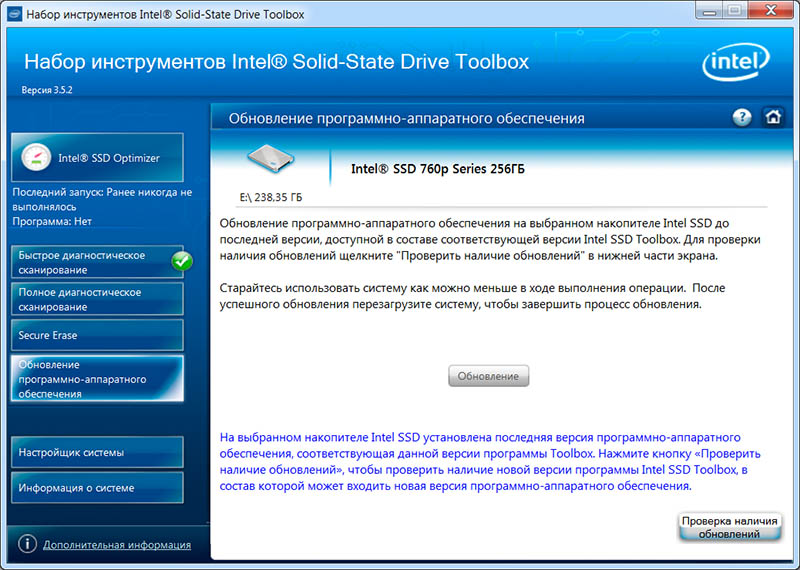Click the info icon beside Дополнительная информация
This screenshot has height=570, width=800.
[x=27, y=544]
